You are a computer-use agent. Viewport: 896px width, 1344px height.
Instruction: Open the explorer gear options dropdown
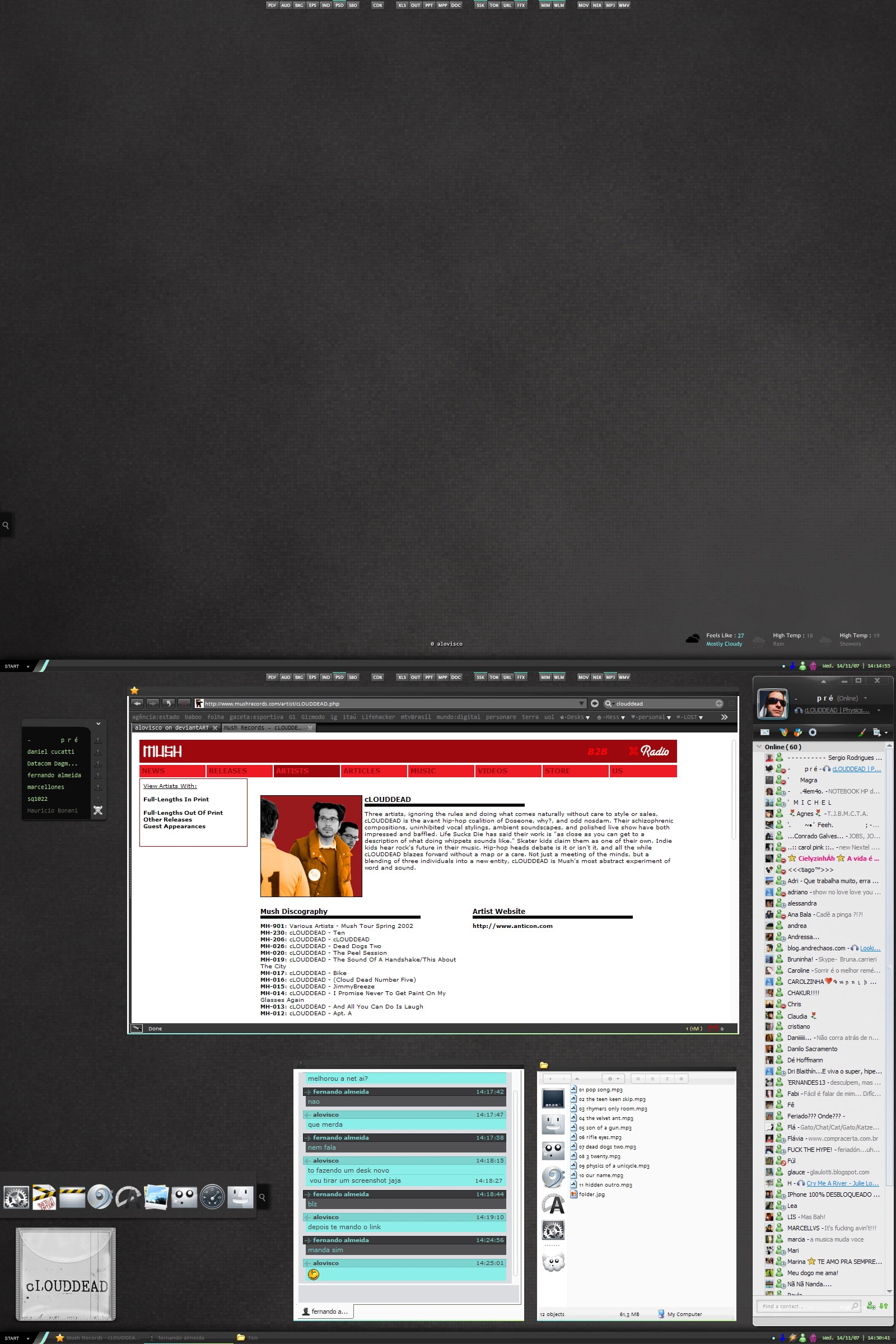pos(613,1079)
